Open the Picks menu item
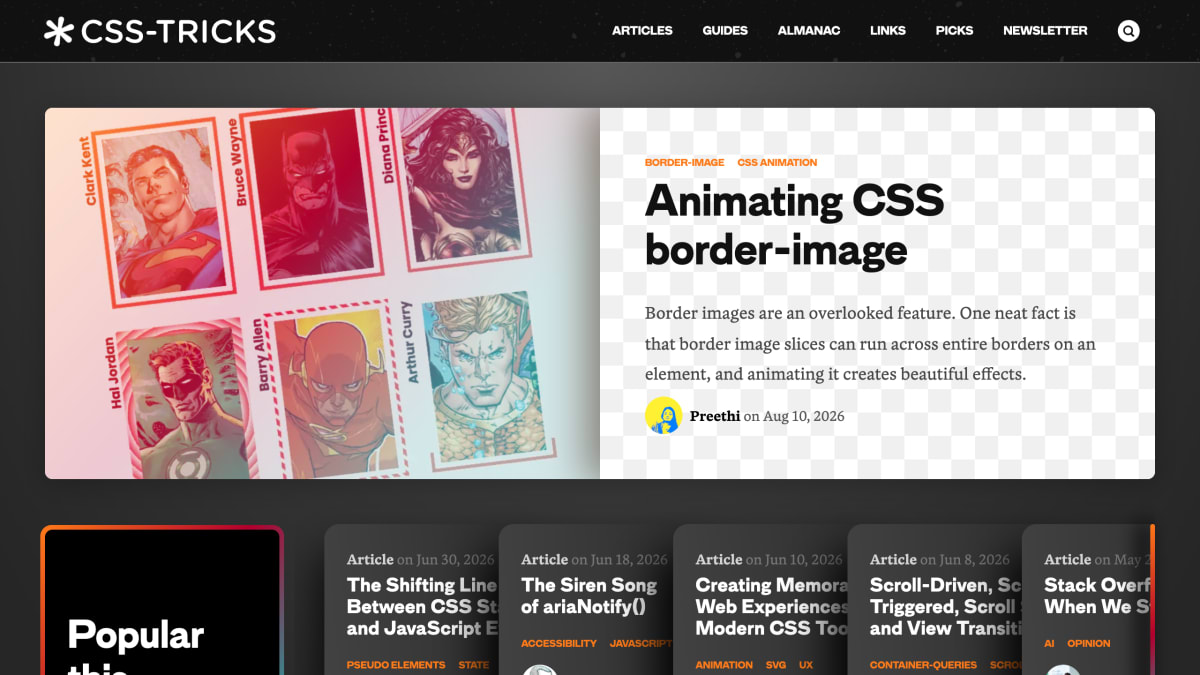Image resolution: width=1200 pixels, height=675 pixels. 954,31
